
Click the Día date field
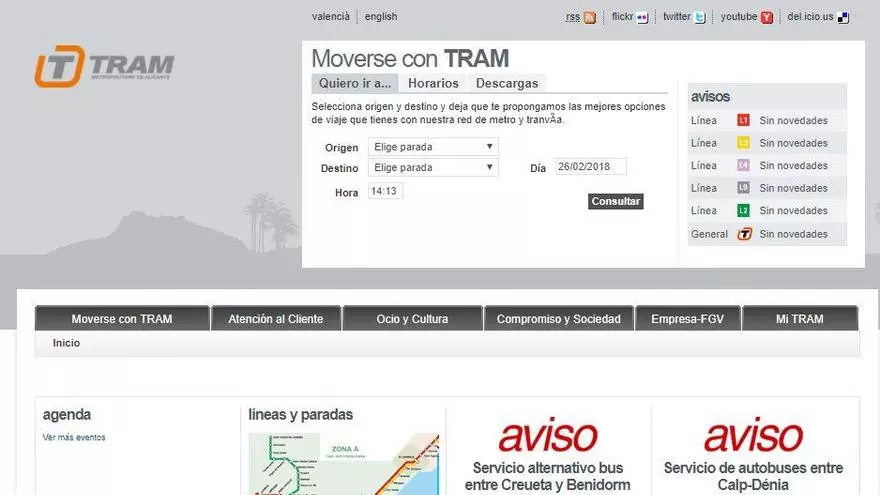[591, 167]
